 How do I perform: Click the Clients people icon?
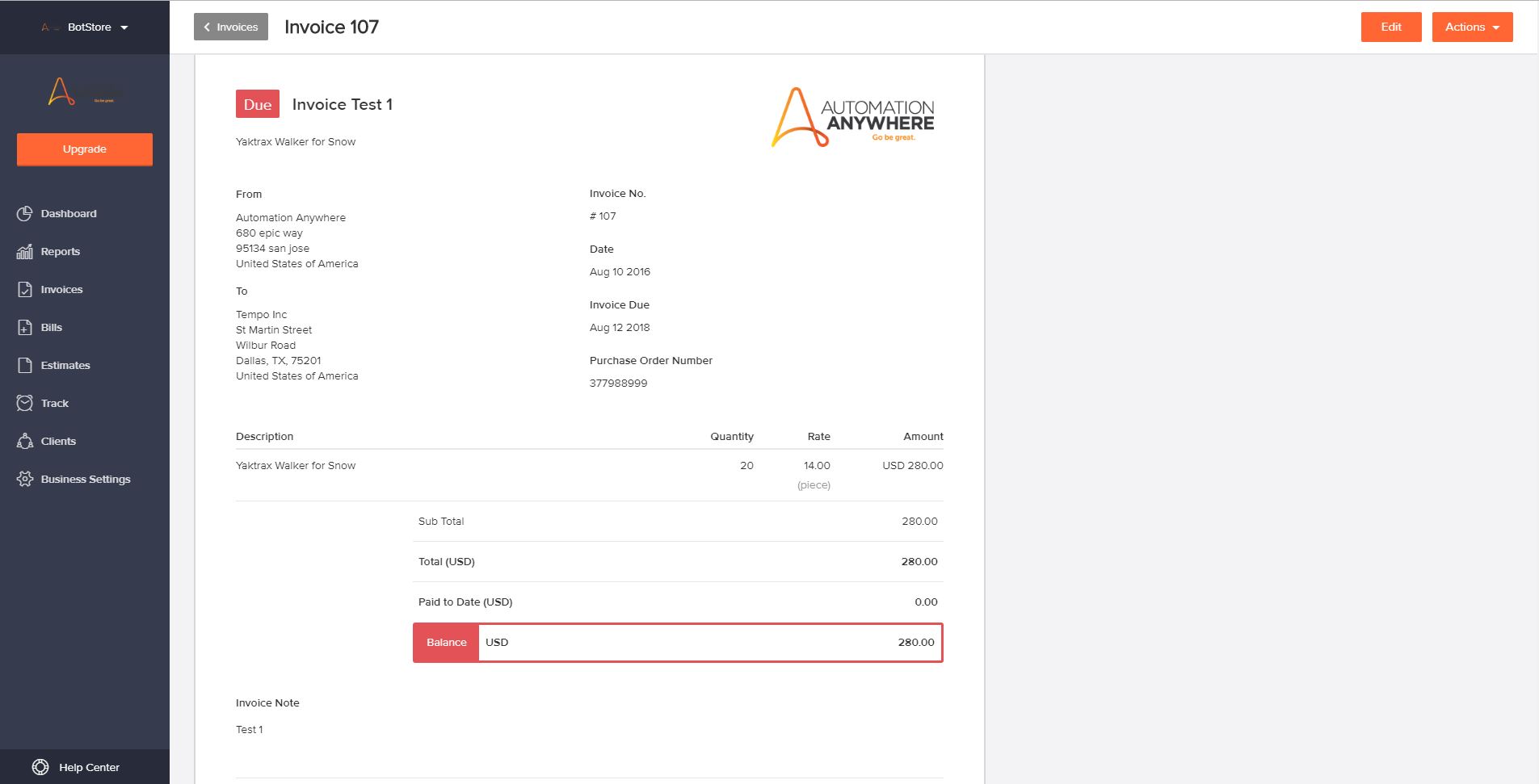tap(25, 442)
